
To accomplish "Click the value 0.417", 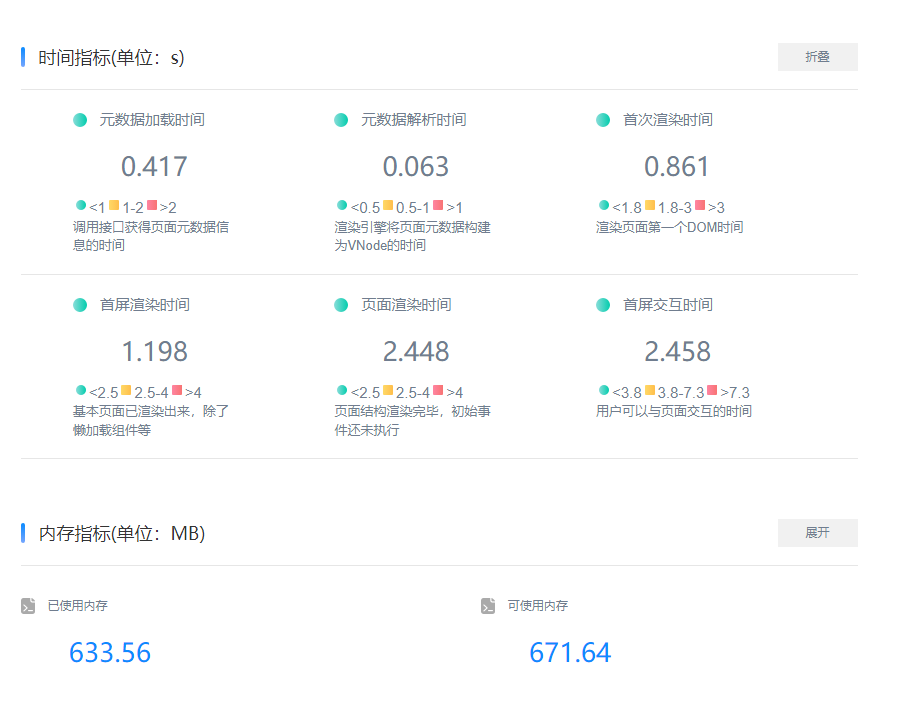I will (x=154, y=167).
